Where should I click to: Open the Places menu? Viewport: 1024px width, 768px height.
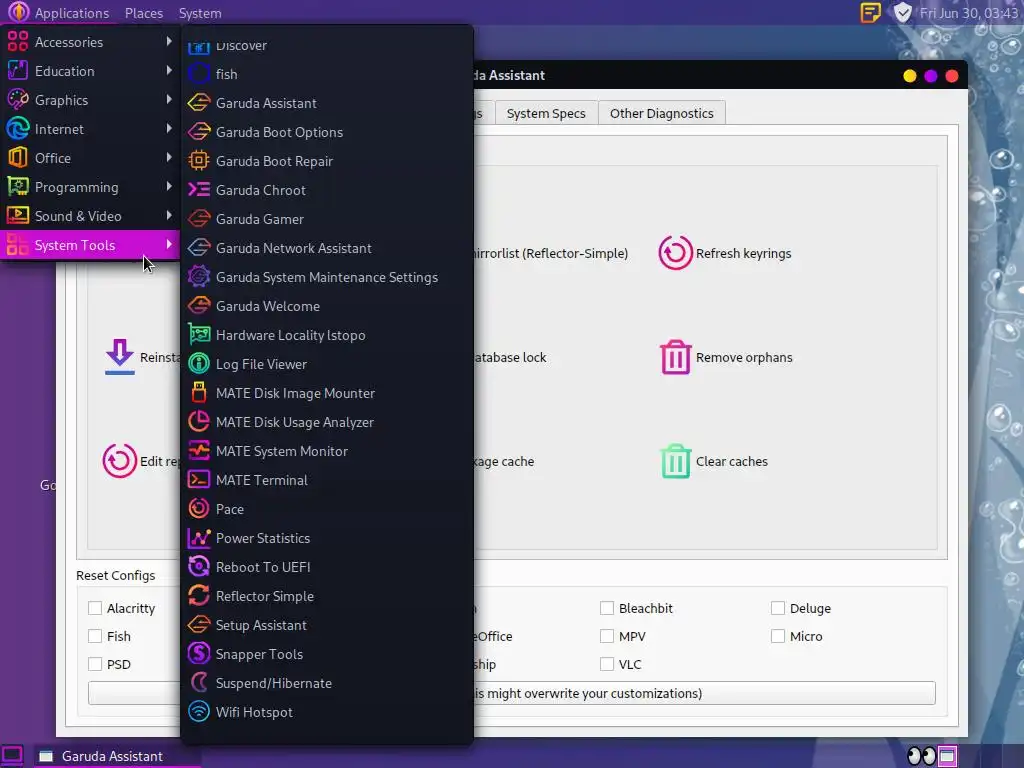[144, 13]
